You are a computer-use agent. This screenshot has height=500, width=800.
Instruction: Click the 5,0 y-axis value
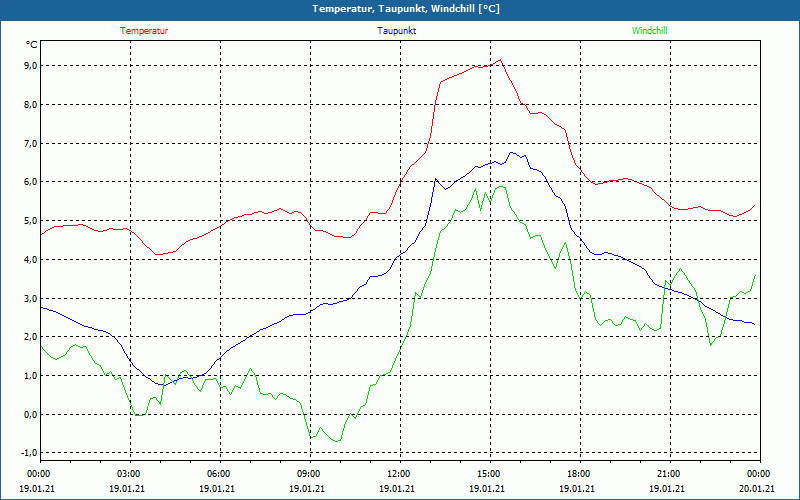[x=31, y=221]
